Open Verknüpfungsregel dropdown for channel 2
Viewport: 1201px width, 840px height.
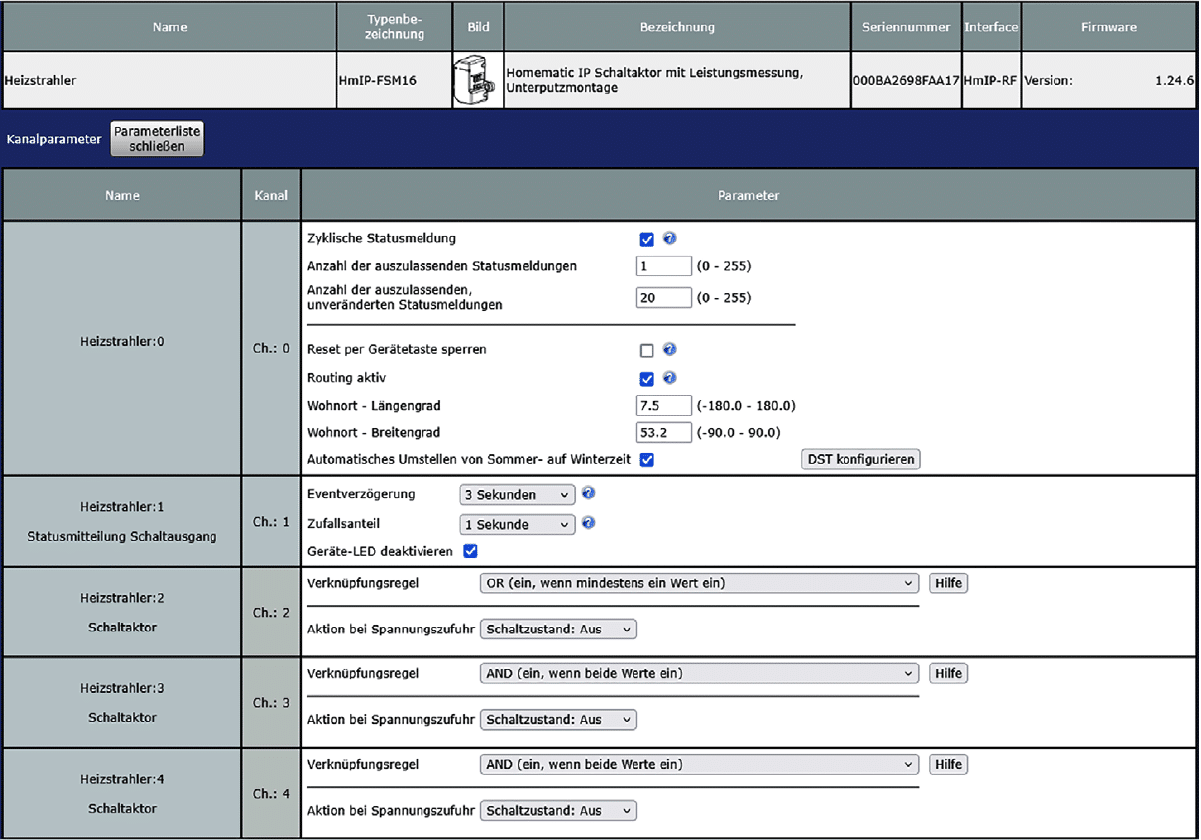click(699, 583)
